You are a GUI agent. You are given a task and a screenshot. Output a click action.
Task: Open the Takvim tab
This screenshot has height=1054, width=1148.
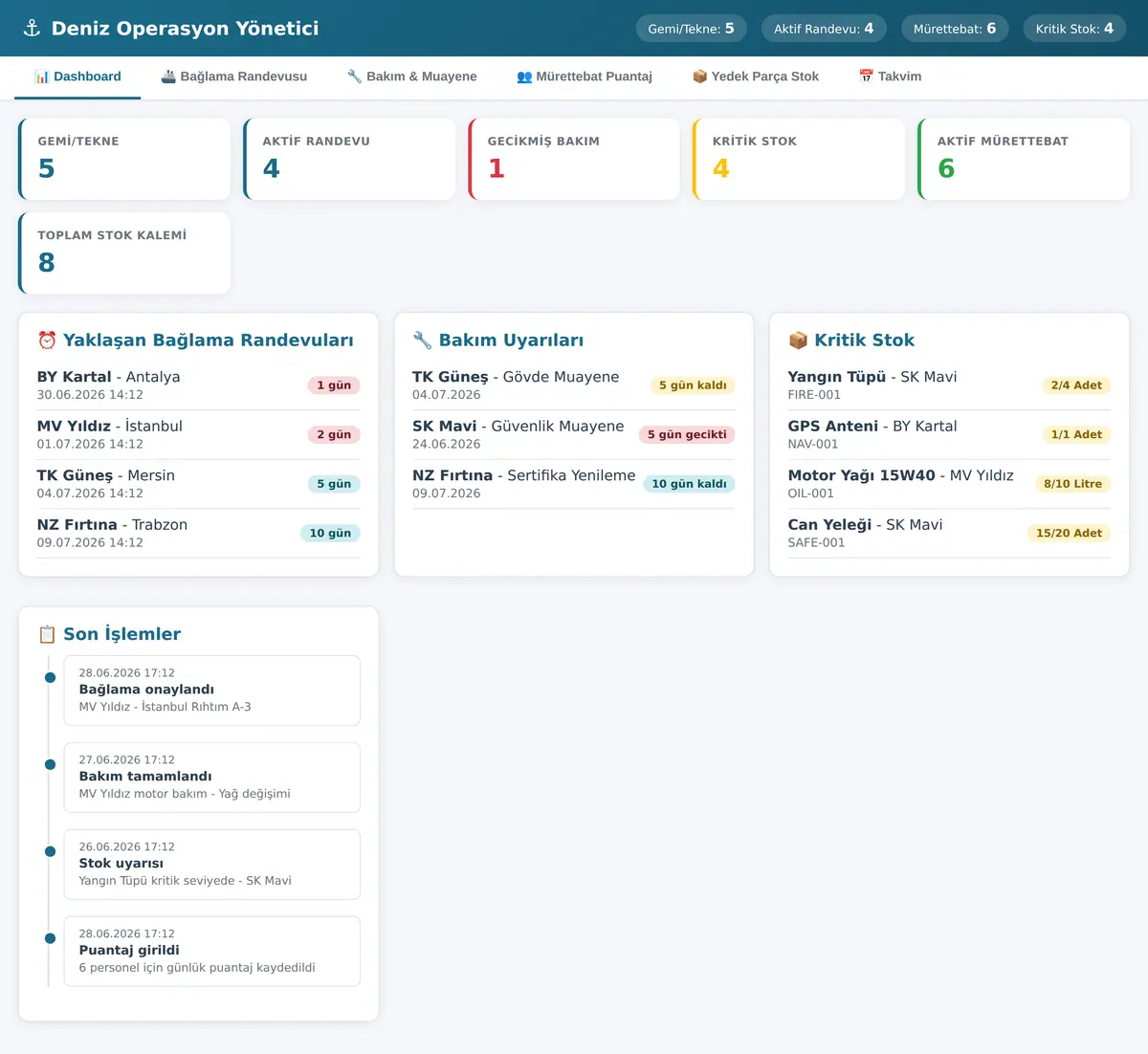(x=890, y=77)
